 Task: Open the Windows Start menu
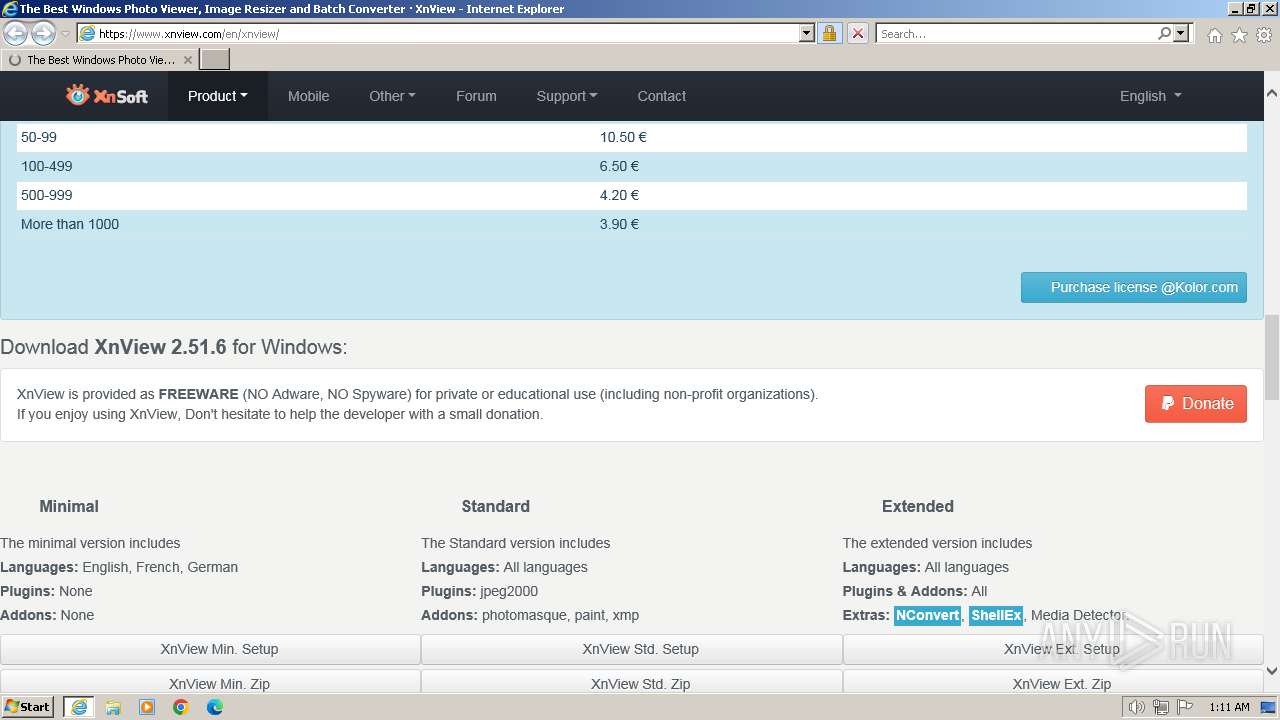click(27, 707)
